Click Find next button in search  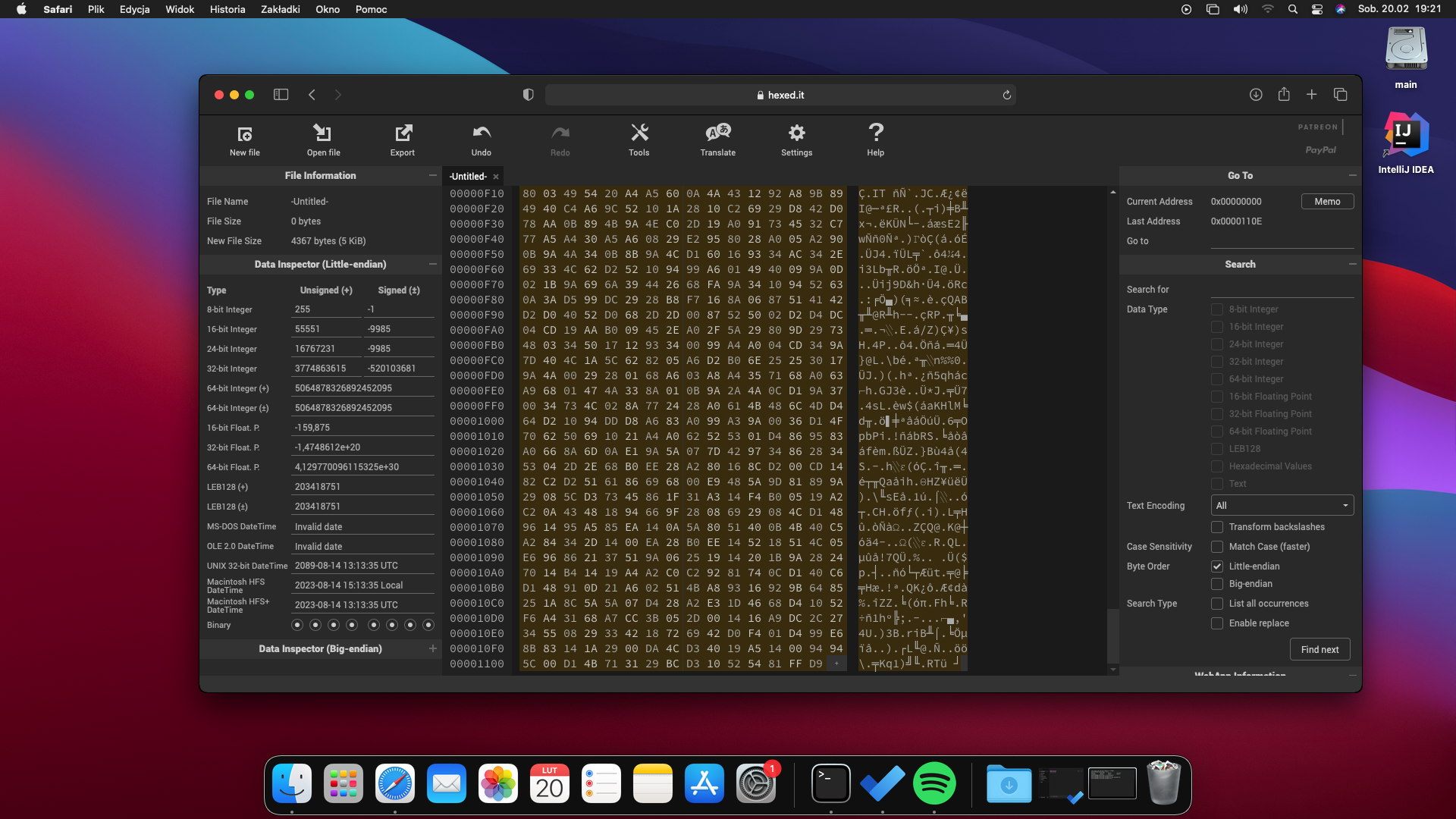[x=1320, y=649]
